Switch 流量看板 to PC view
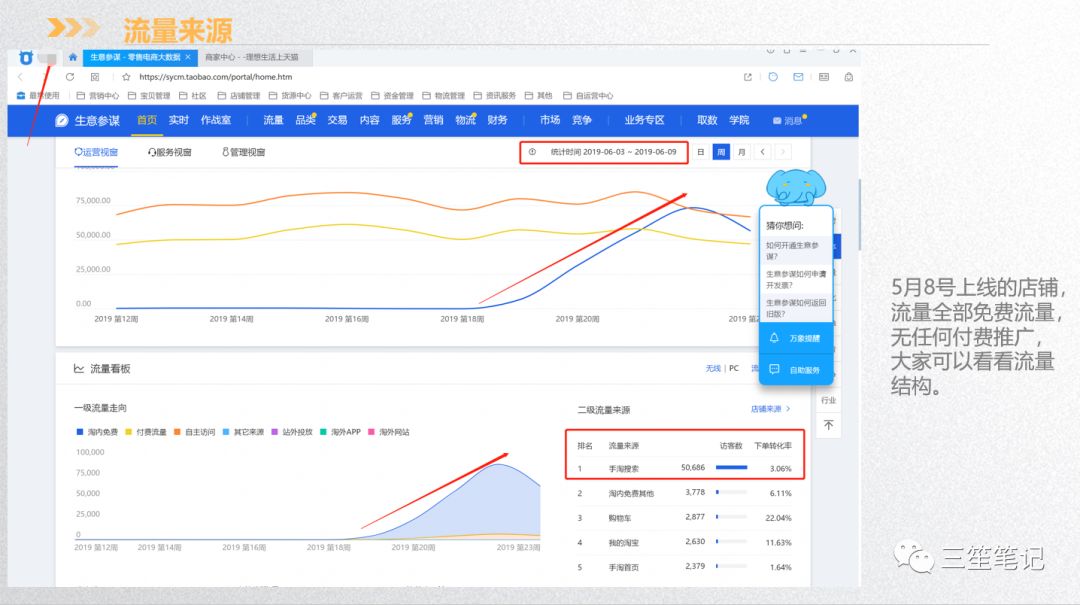This screenshot has height=605, width=1080. click(734, 369)
